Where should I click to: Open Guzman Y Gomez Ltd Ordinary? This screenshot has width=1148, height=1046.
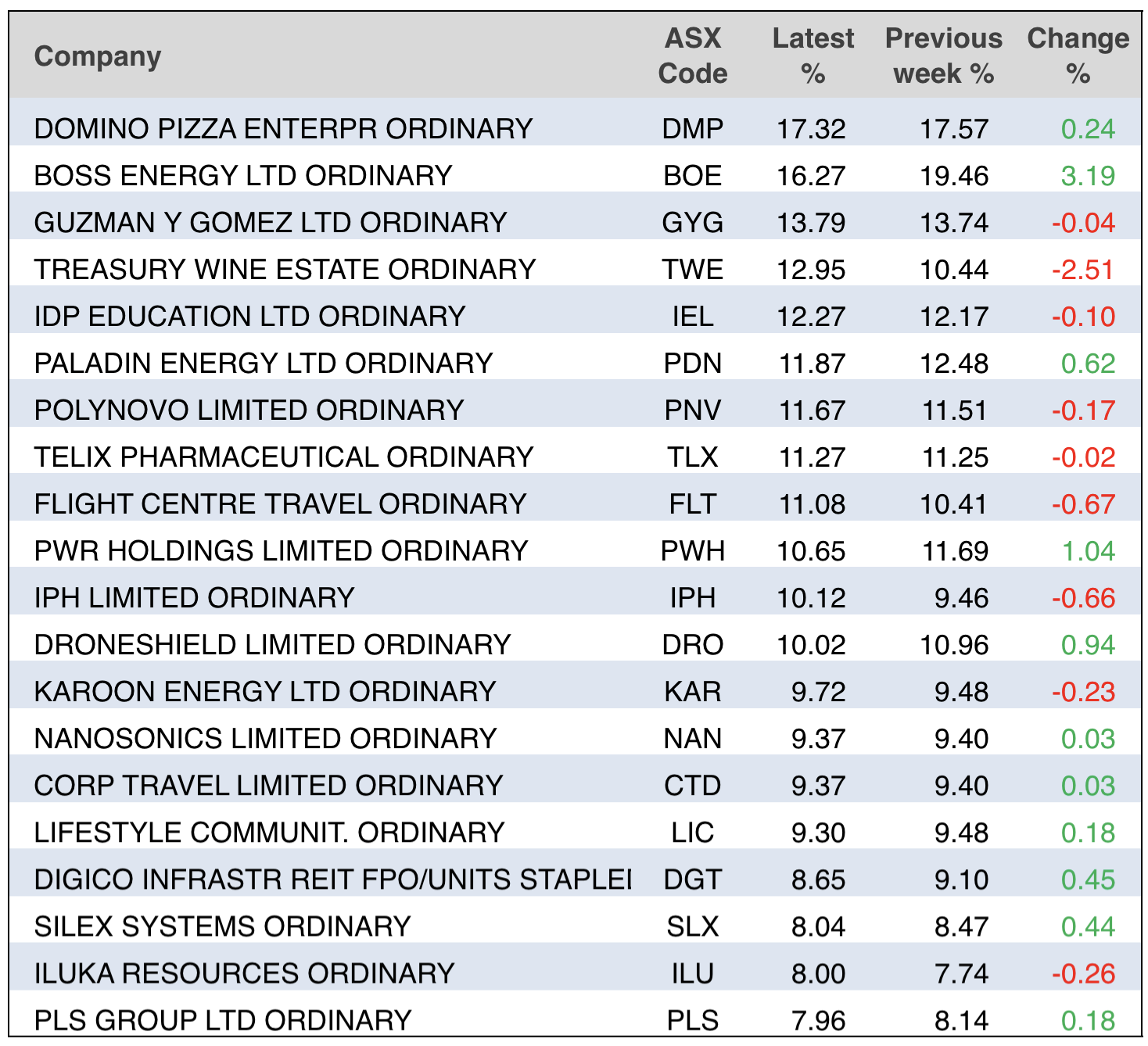[x=271, y=223]
